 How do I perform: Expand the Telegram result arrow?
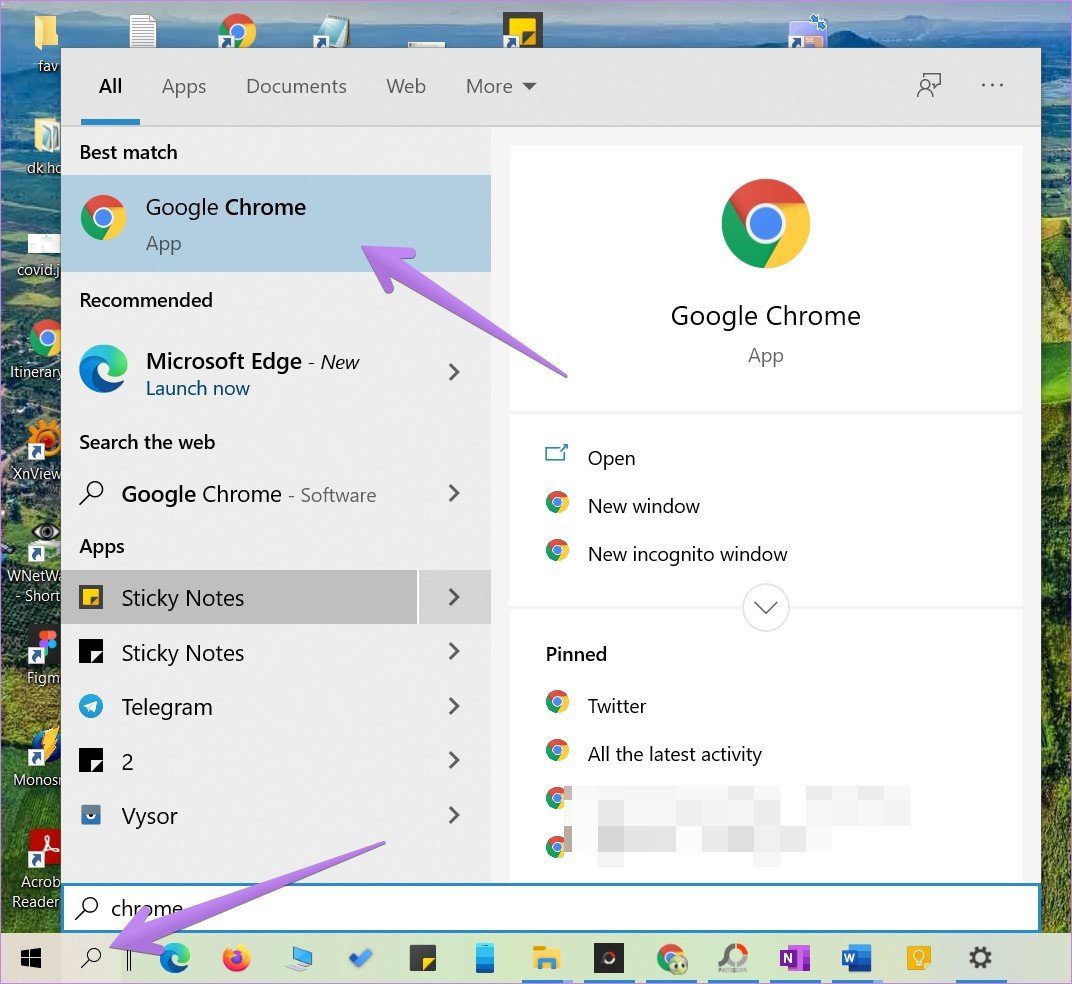pos(454,706)
